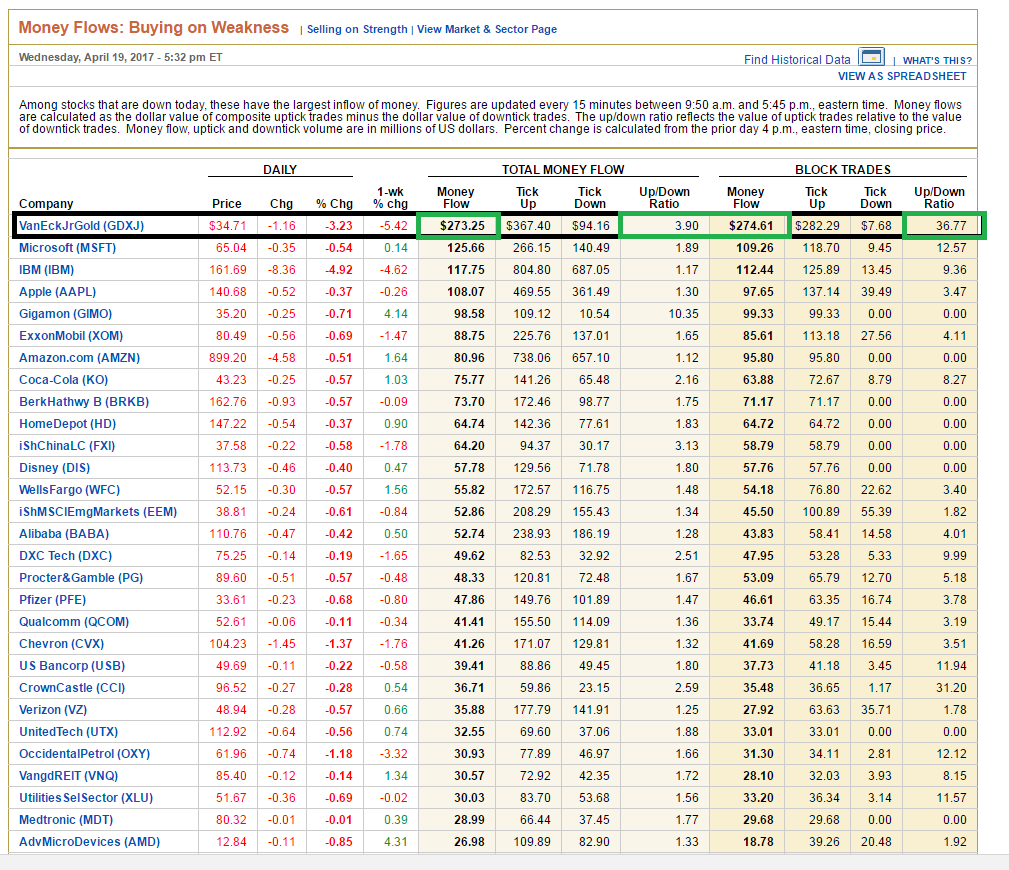Open the Microsoft (MSFT) company link

click(68, 248)
